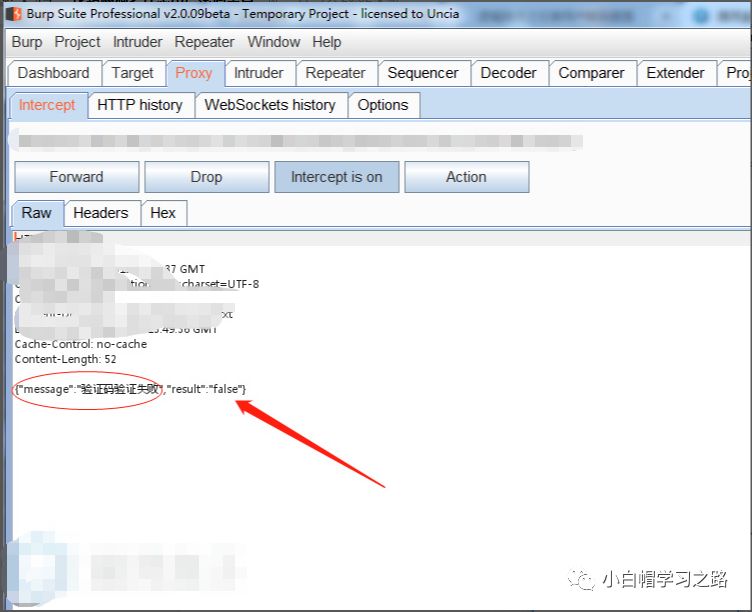
Task: Switch to the Headers view tab
Action: pyautogui.click(x=101, y=213)
